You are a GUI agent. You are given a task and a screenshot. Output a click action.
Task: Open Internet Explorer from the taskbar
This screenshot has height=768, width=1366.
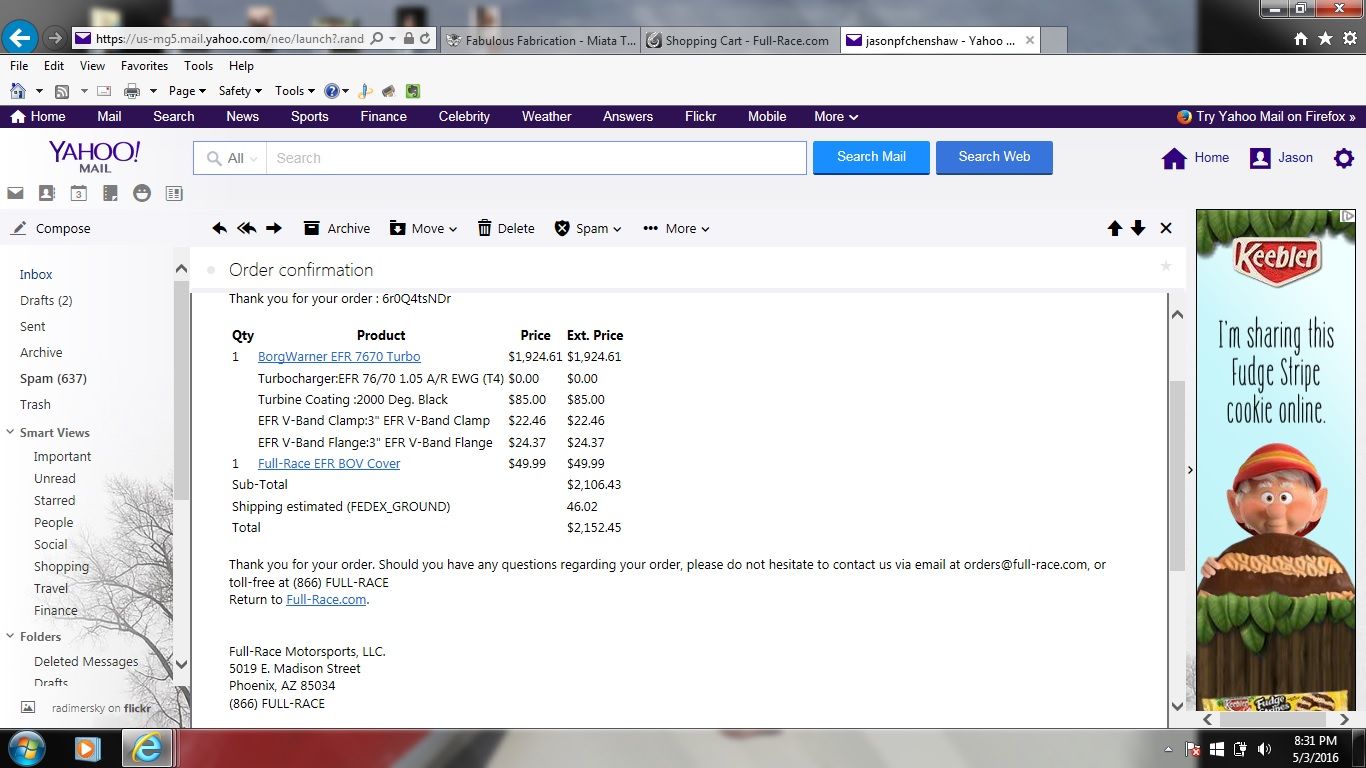pyautogui.click(x=149, y=748)
